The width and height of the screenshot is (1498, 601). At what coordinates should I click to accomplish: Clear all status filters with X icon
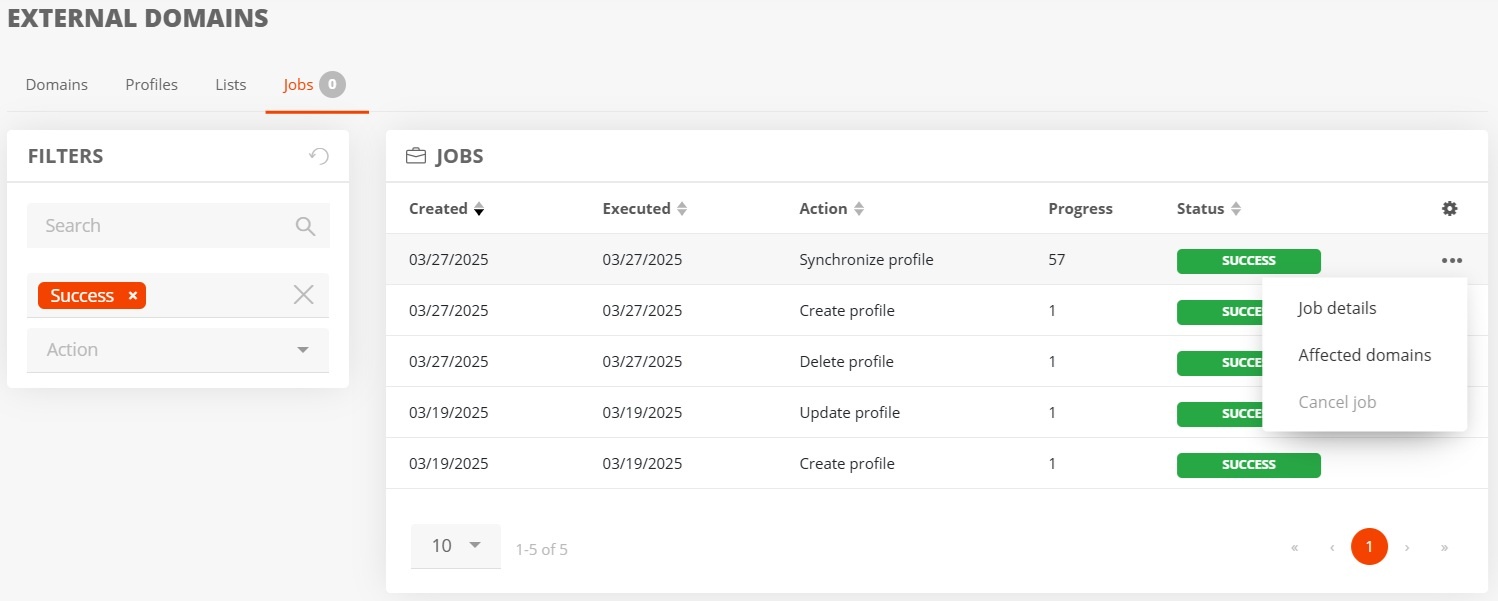[x=303, y=294]
